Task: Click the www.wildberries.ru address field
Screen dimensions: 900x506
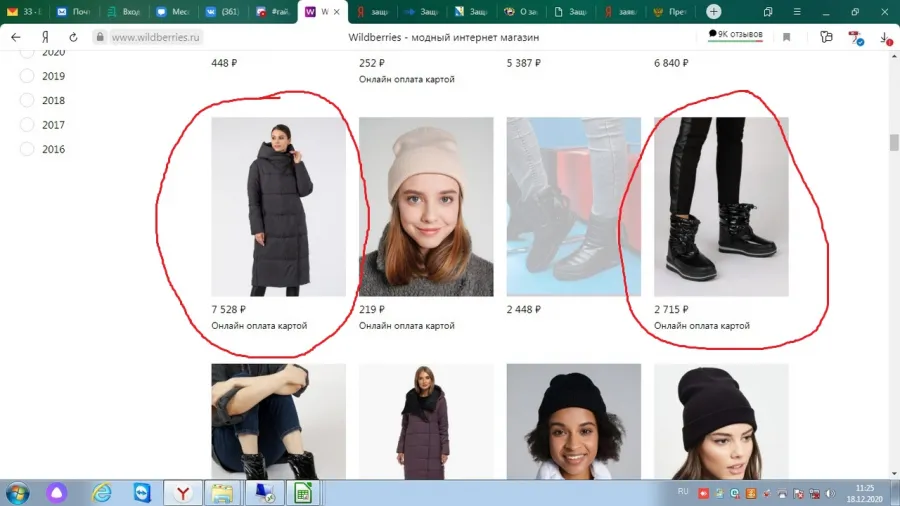Action: click(155, 37)
